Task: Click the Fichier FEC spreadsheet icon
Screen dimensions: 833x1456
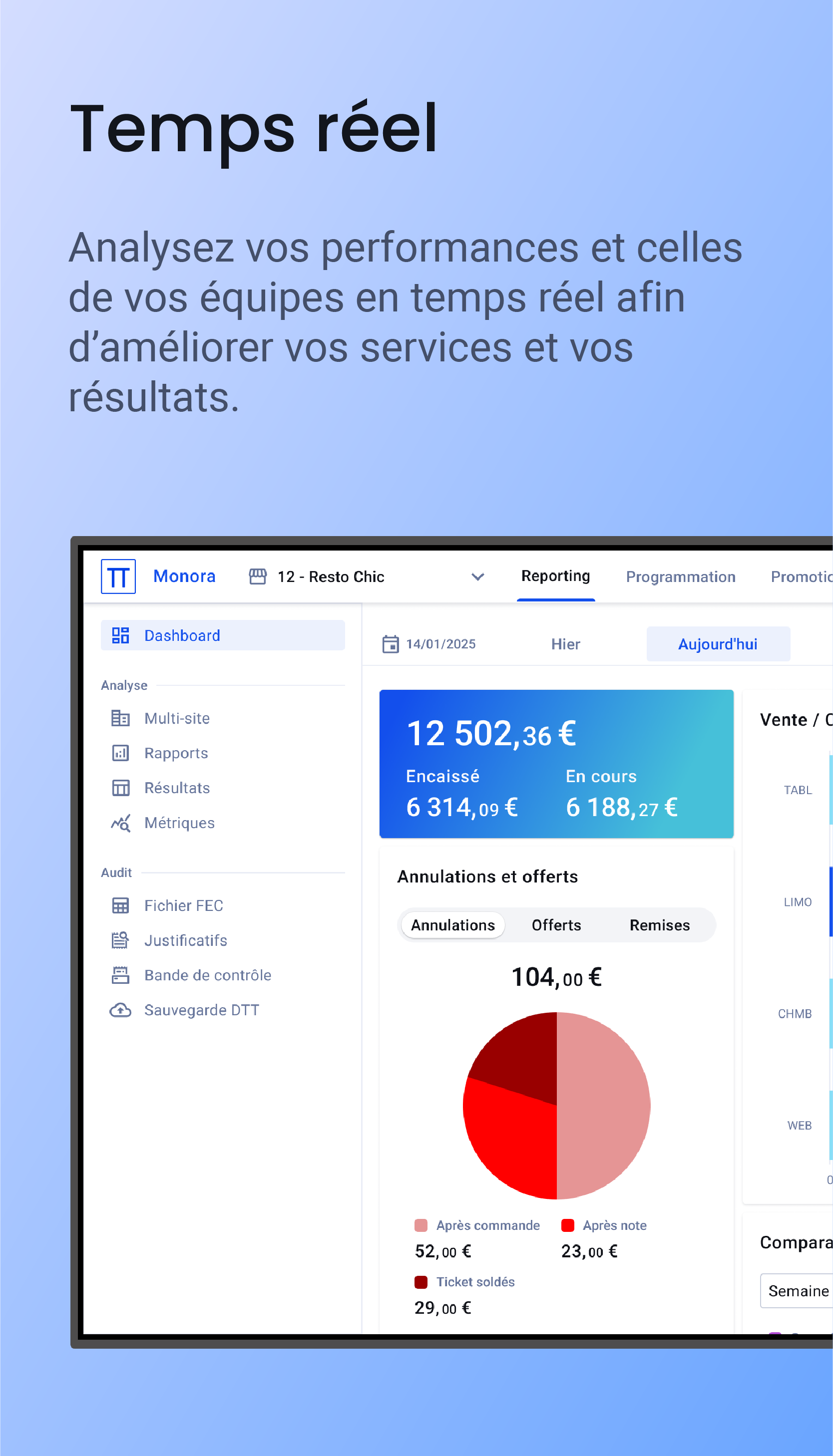Action: click(120, 905)
